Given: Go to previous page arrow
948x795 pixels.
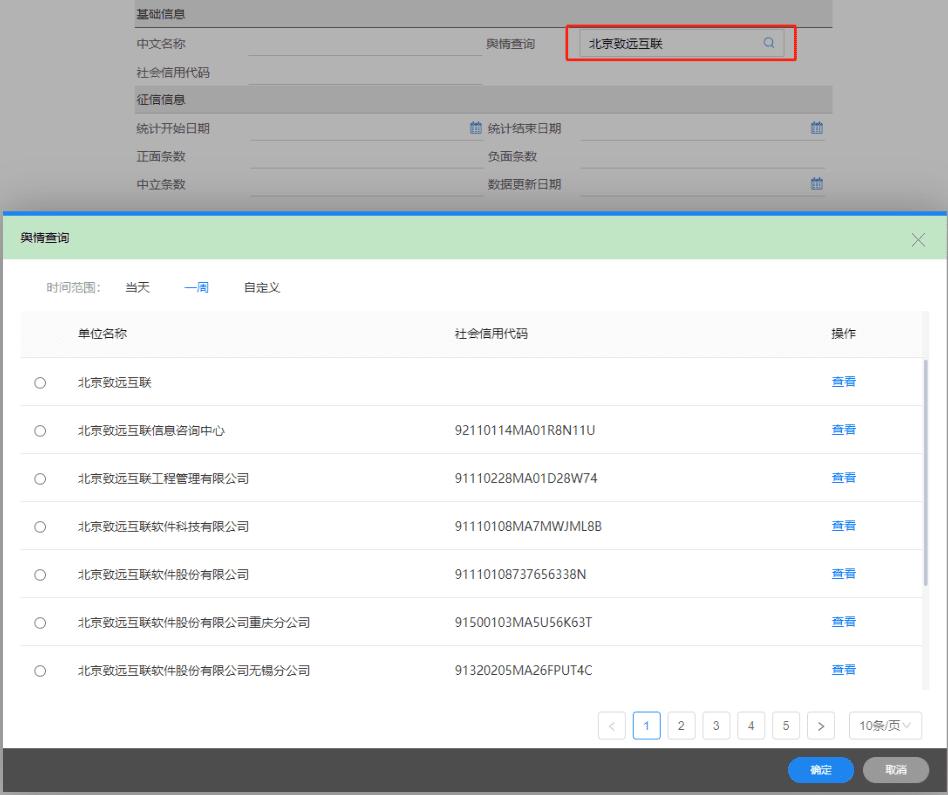Looking at the screenshot, I should 611,725.
